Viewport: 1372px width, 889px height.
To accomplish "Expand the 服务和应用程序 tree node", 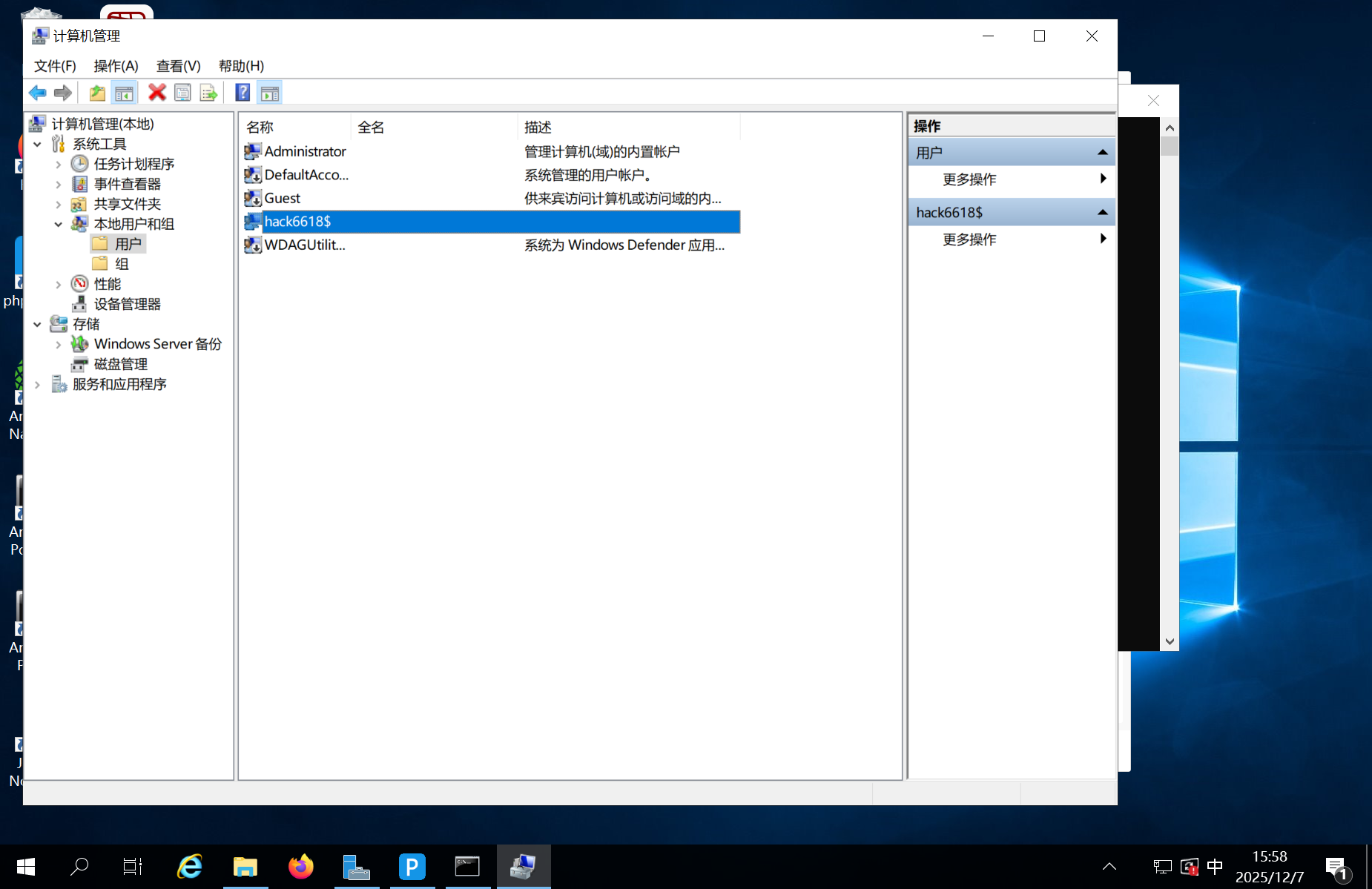I will pyautogui.click(x=37, y=384).
